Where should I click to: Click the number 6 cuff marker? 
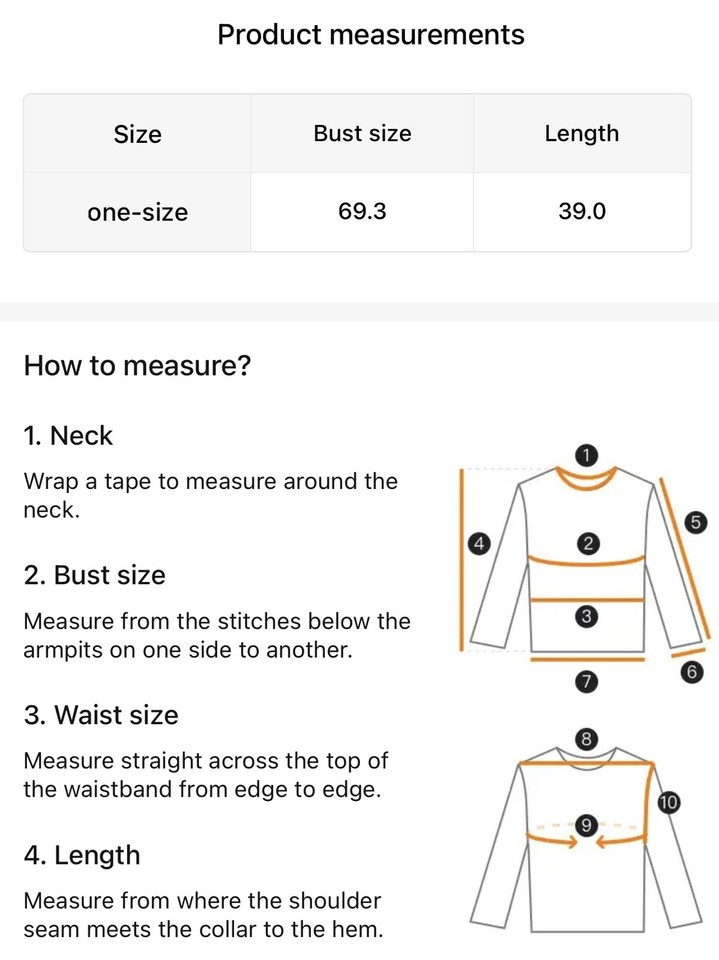690,672
